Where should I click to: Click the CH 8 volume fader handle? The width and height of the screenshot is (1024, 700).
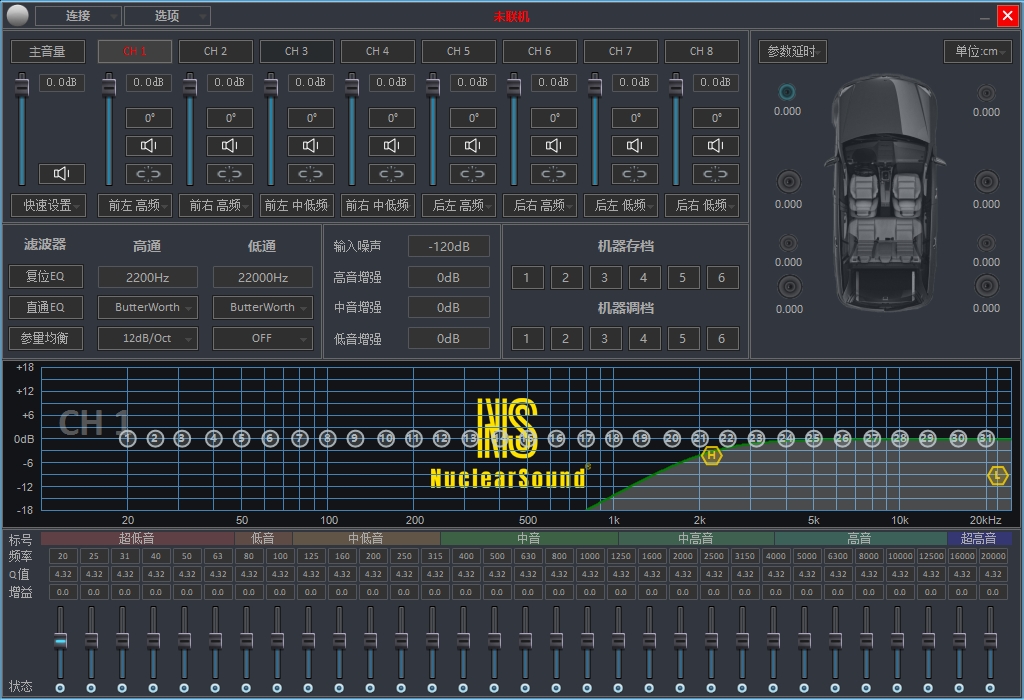pos(676,86)
